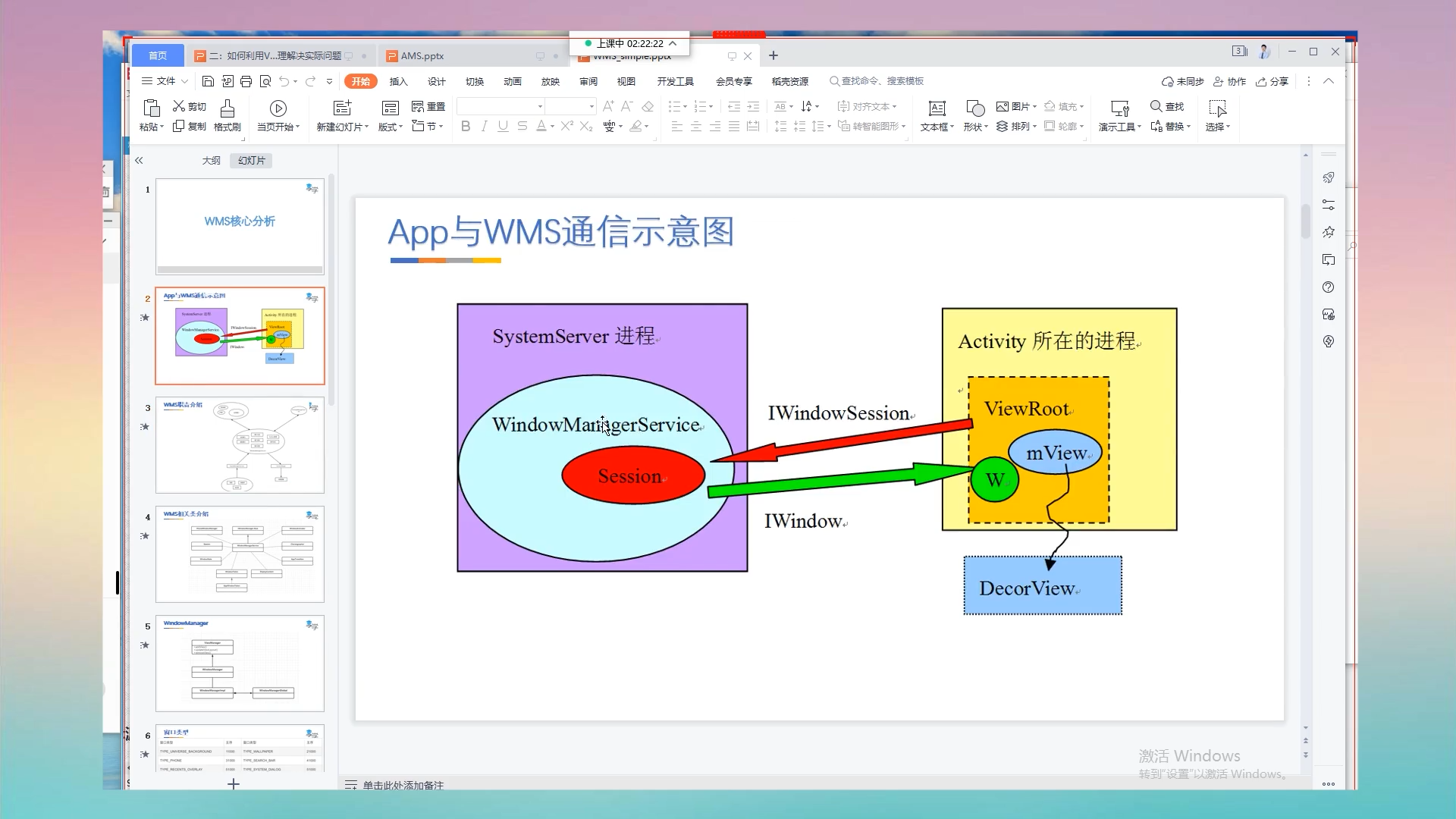This screenshot has width=1456, height=819.
Task: Open the font color picker
Action: pos(552,127)
